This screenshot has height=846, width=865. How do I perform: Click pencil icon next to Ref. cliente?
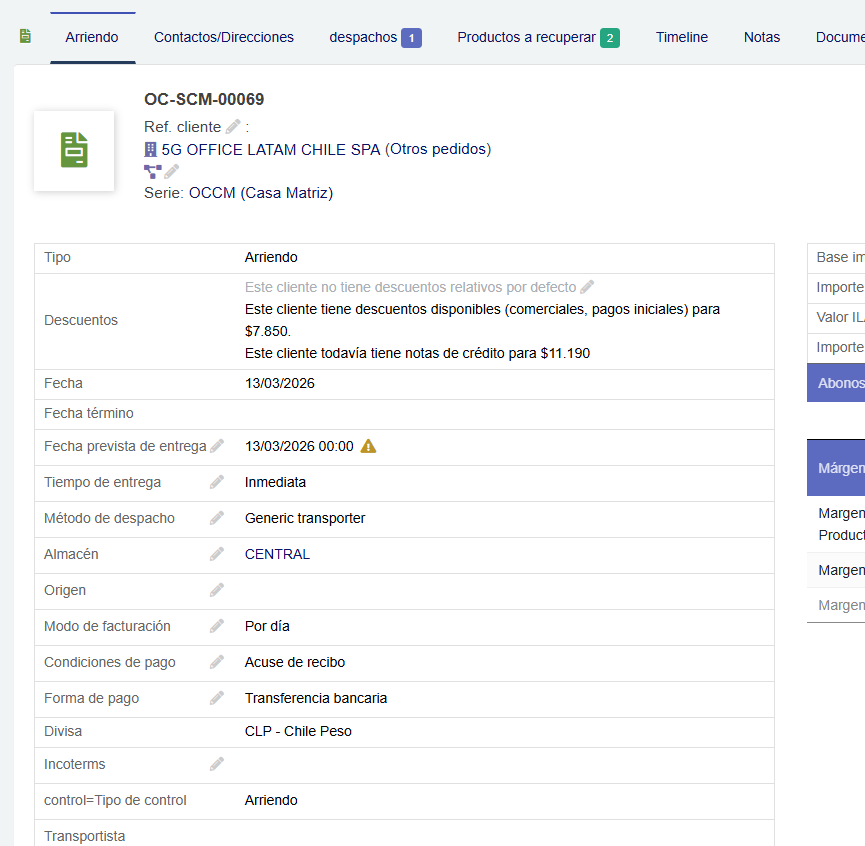[x=233, y=126]
